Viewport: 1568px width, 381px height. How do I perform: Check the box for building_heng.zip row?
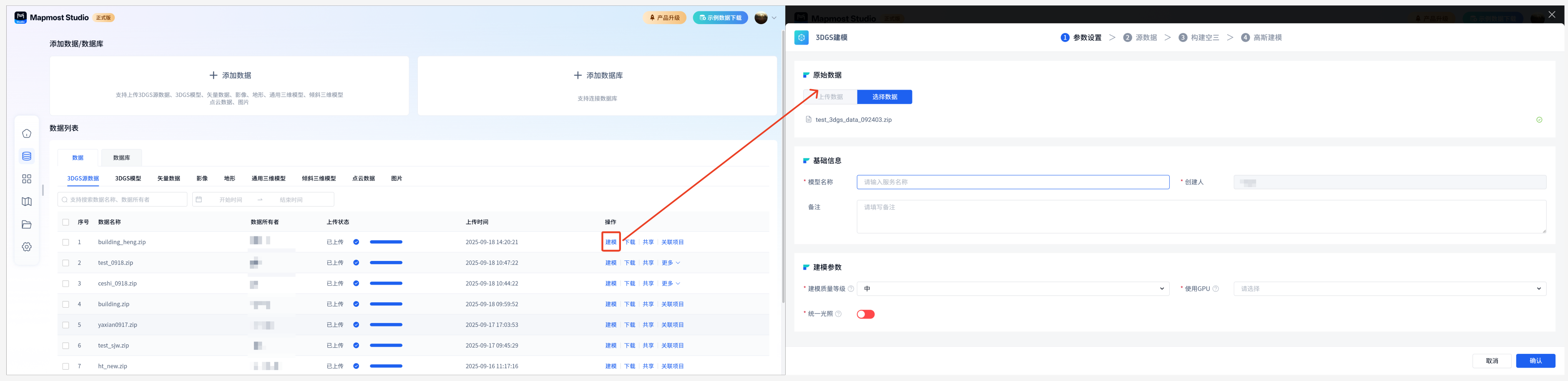(66, 242)
